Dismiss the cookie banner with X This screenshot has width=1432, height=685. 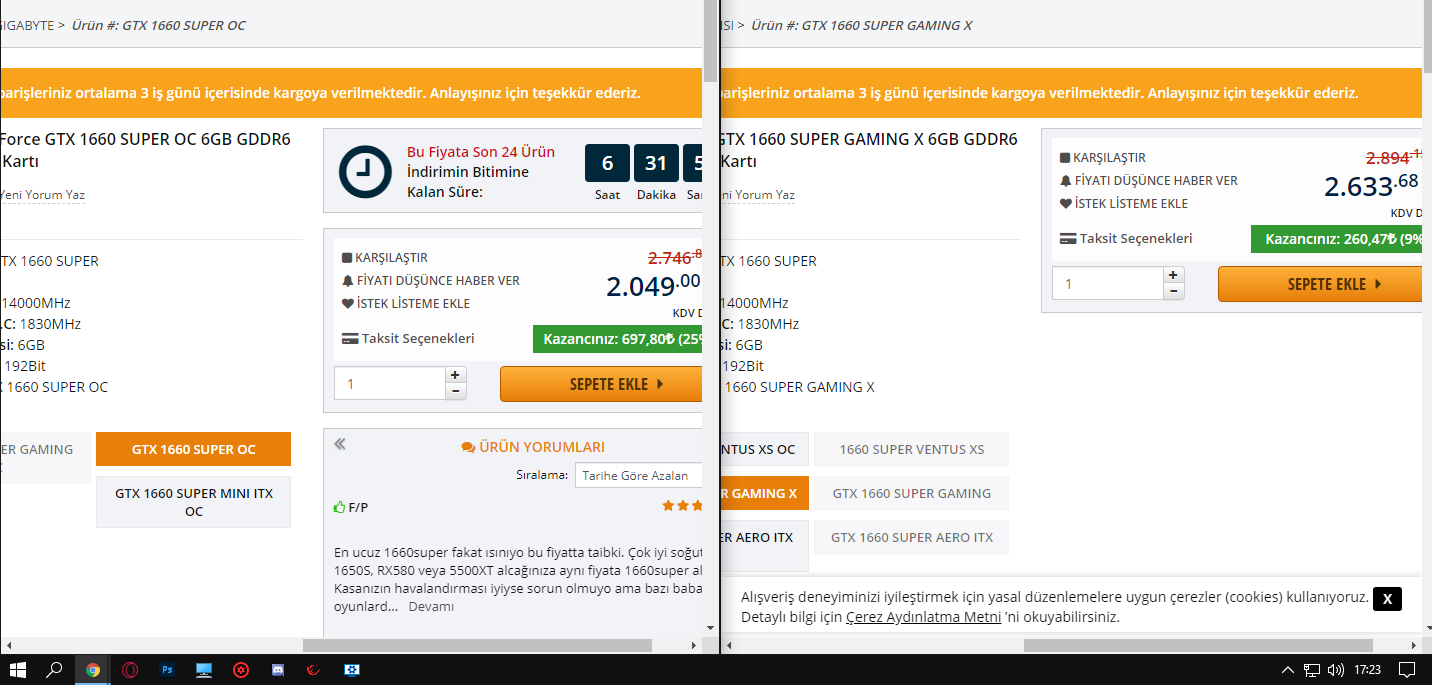(x=1387, y=599)
